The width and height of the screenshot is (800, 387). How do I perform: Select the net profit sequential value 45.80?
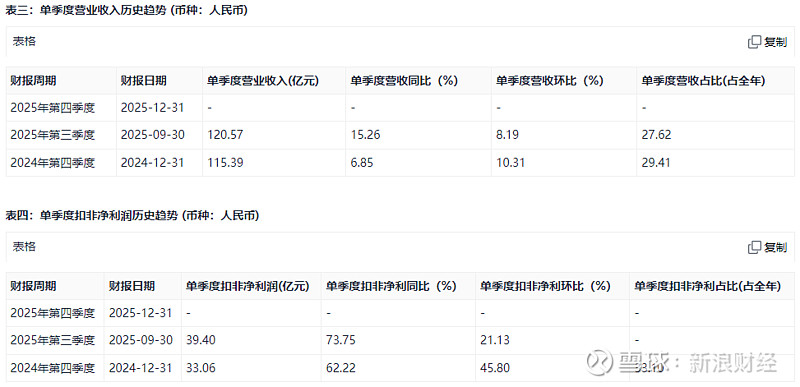(495, 368)
